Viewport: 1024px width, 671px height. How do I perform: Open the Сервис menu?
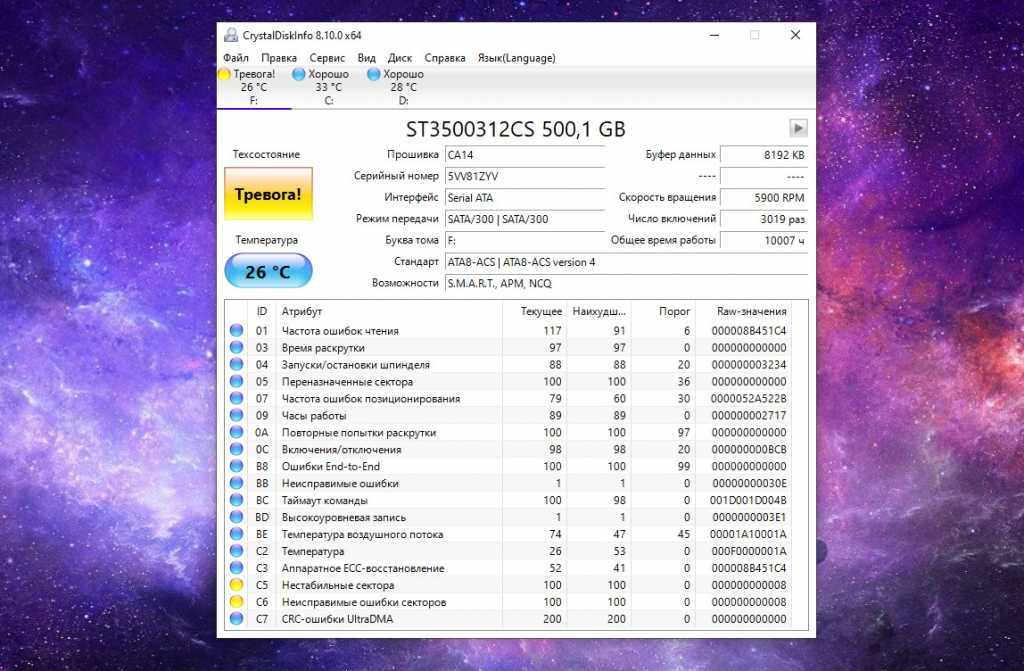[x=327, y=58]
